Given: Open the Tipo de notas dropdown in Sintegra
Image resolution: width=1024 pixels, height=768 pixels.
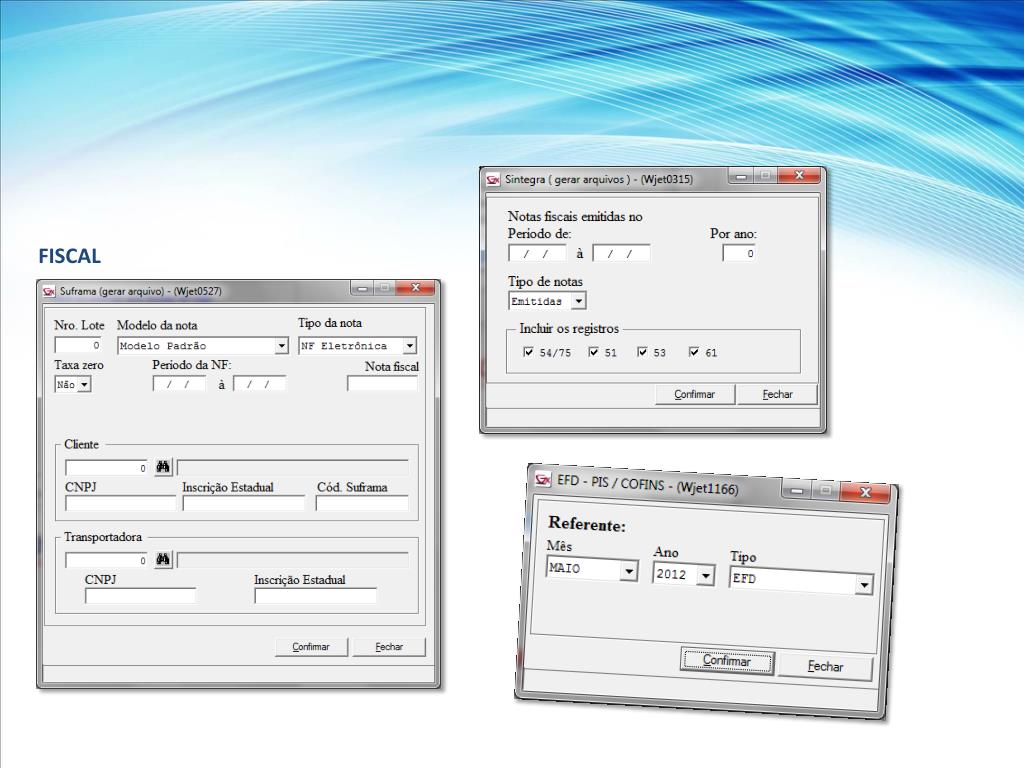Looking at the screenshot, I should click(x=579, y=301).
